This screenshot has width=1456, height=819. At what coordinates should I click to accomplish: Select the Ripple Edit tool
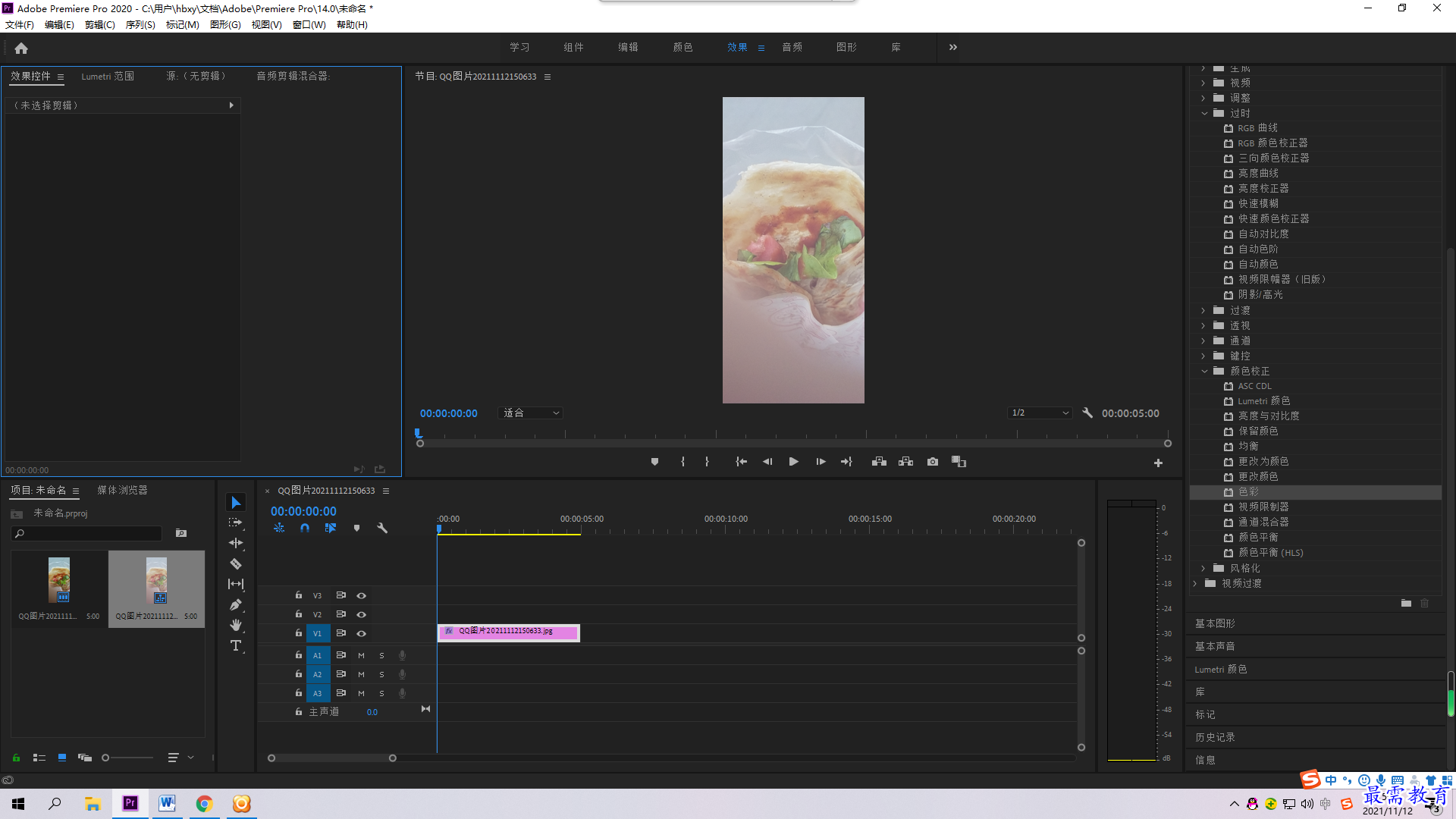236,543
